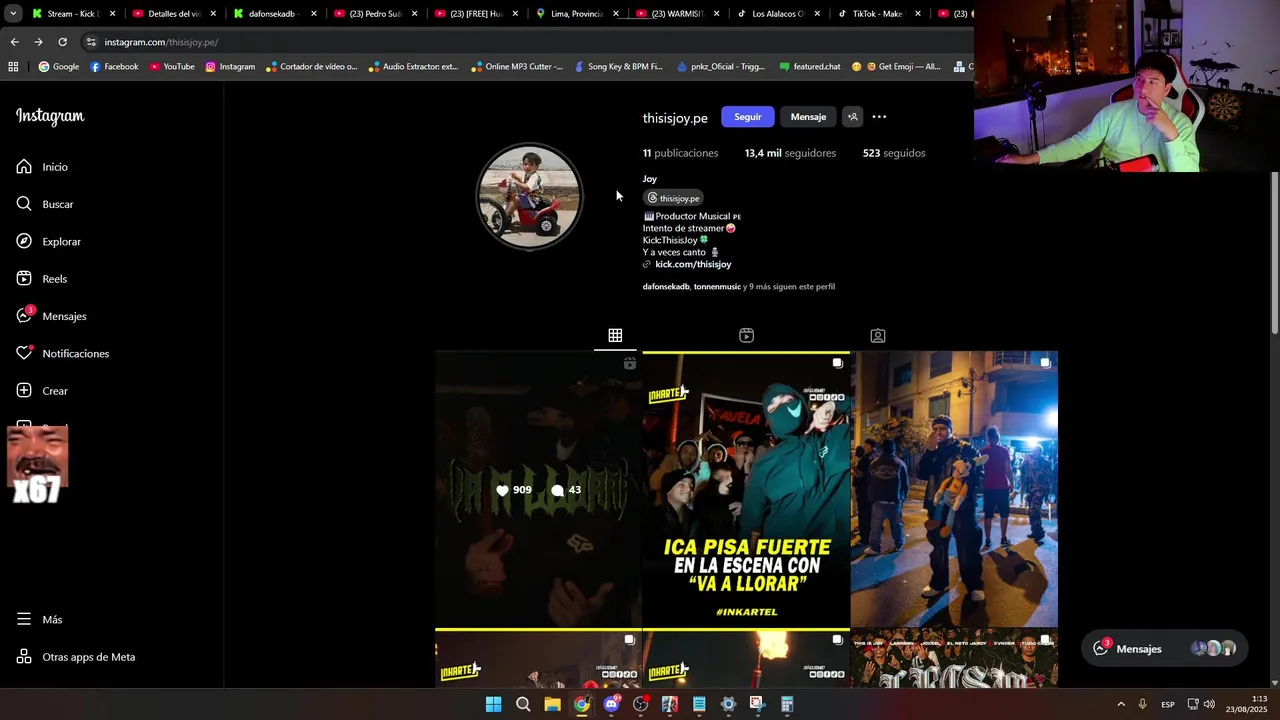This screenshot has height=720, width=1280.
Task: Open Get Emoji bookmark
Action: pos(896,67)
